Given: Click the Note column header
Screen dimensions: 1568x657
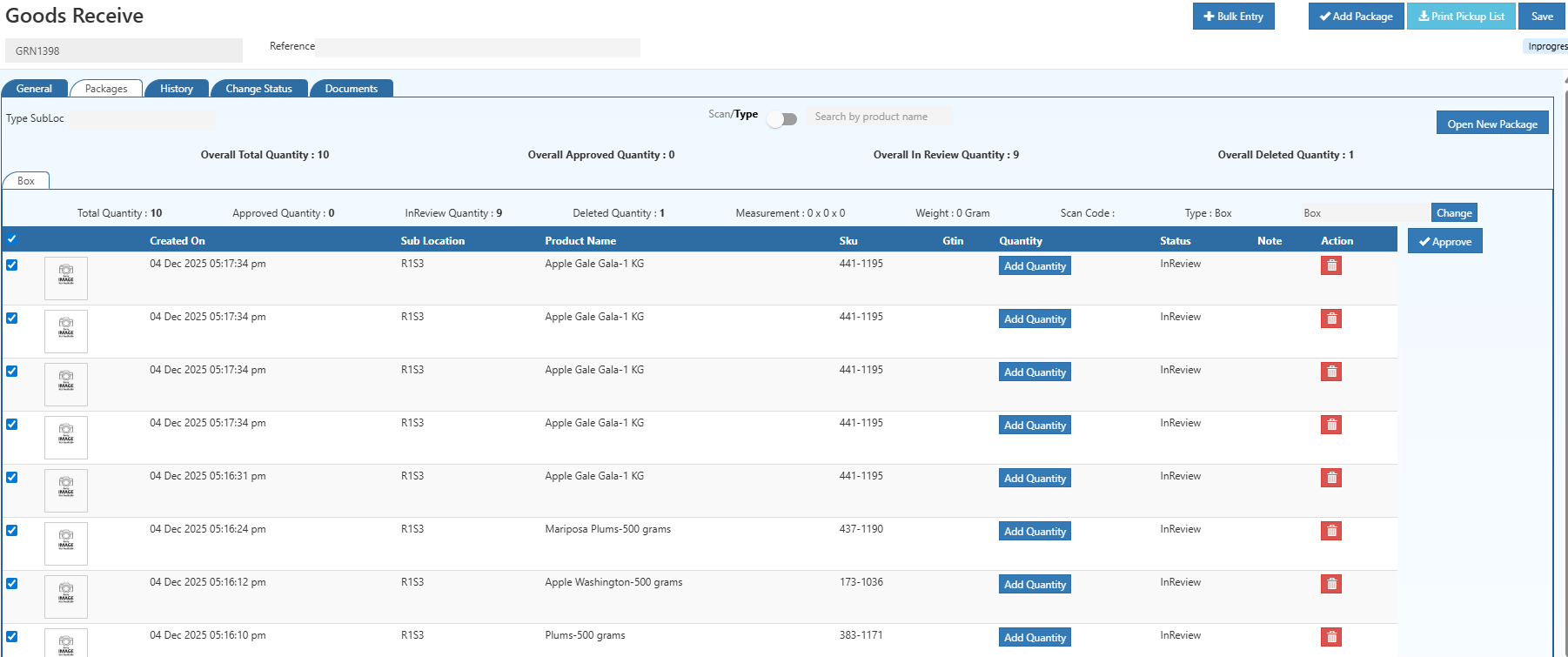Looking at the screenshot, I should tap(1270, 241).
